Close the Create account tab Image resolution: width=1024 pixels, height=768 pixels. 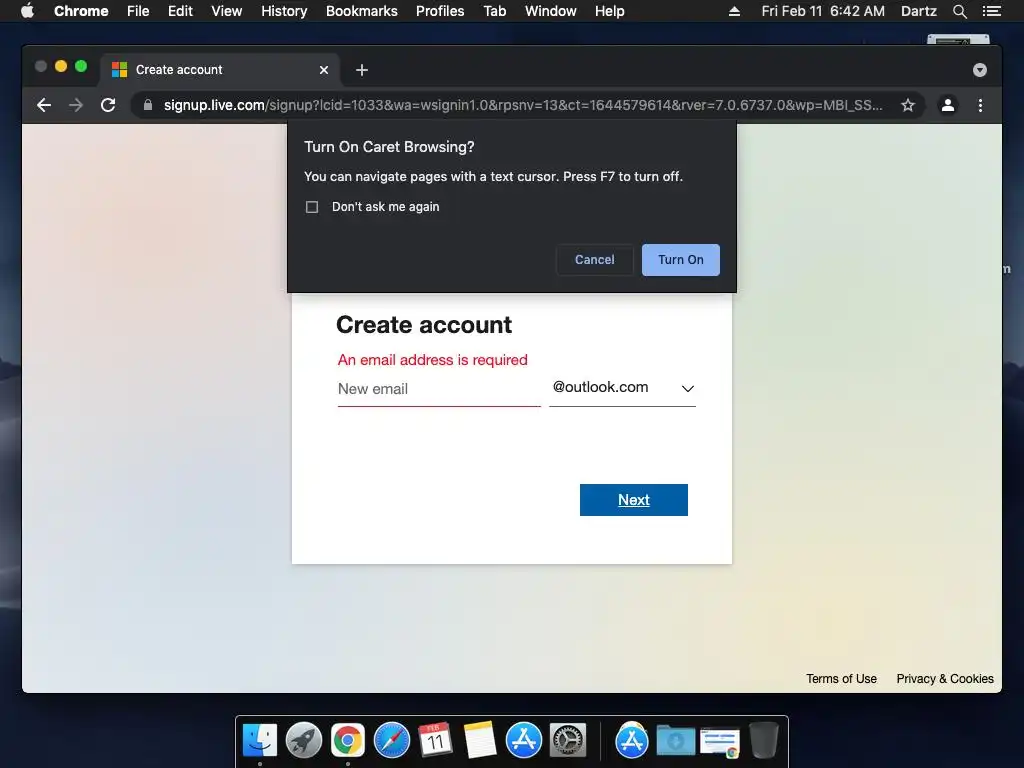click(x=324, y=70)
